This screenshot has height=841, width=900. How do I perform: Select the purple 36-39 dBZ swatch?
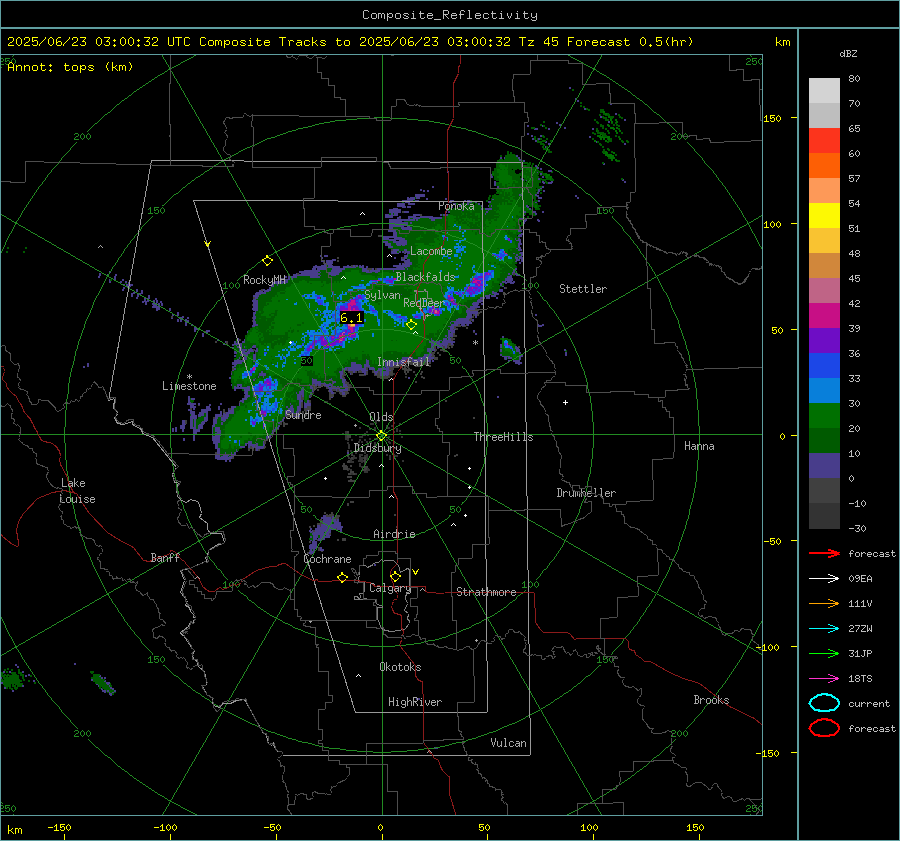pyautogui.click(x=824, y=341)
